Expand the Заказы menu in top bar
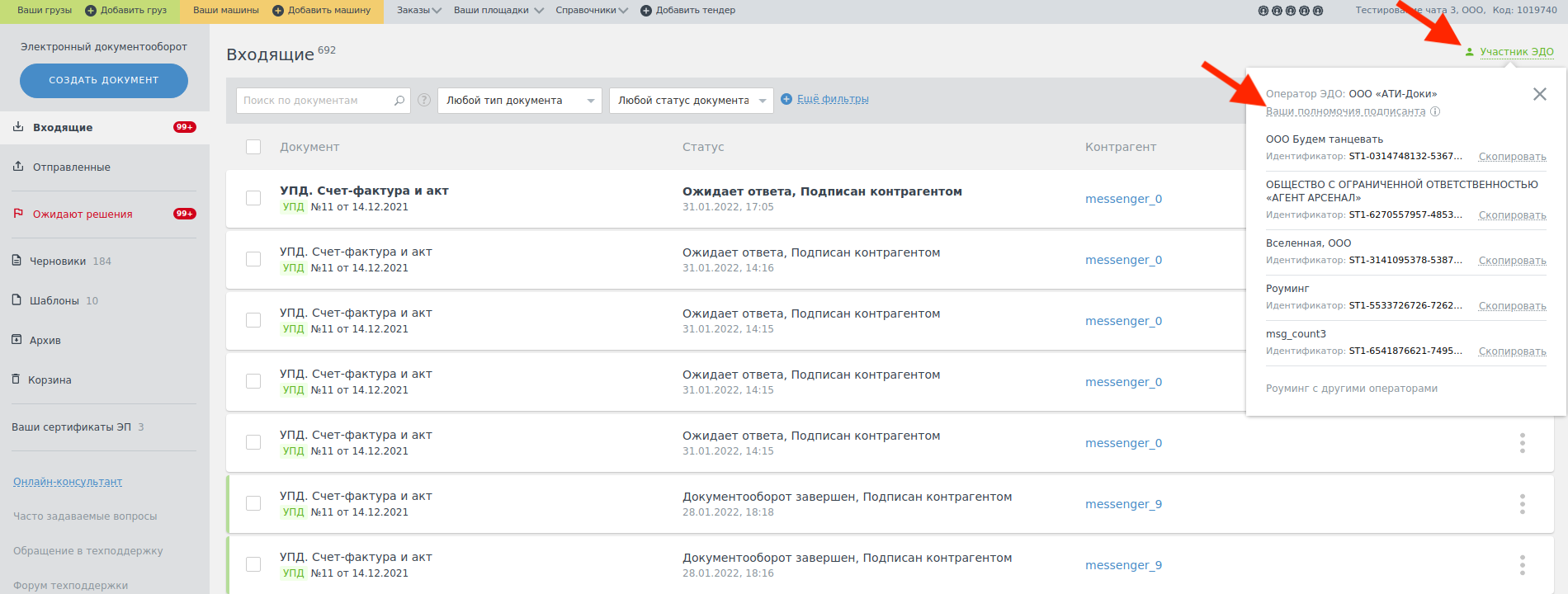Image resolution: width=1568 pixels, height=594 pixels. (418, 11)
